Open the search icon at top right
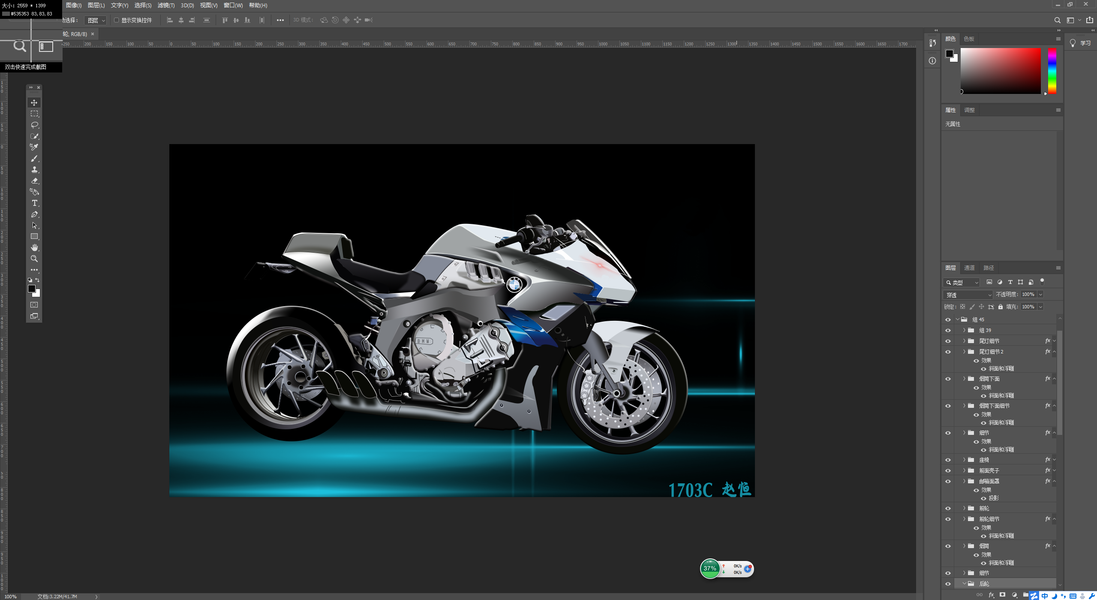This screenshot has width=1097, height=600. (1057, 20)
